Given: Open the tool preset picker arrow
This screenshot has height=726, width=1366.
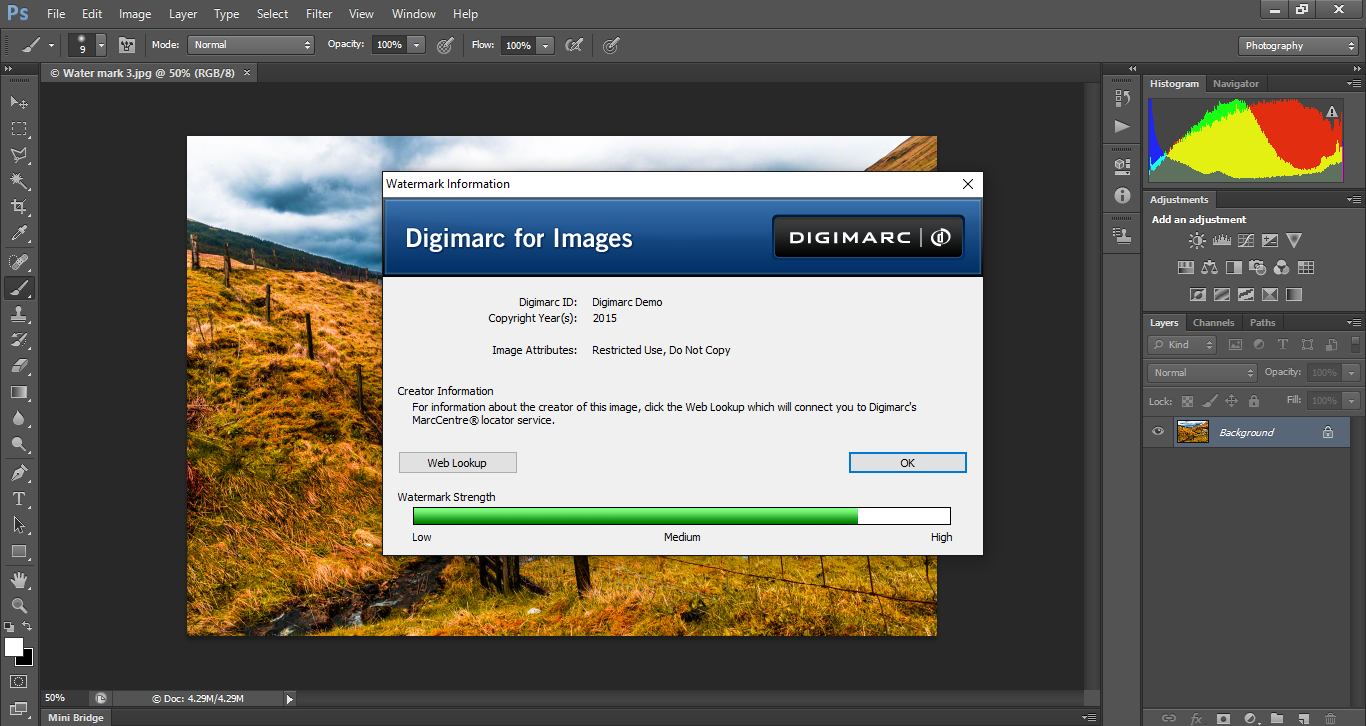Looking at the screenshot, I should 51,45.
